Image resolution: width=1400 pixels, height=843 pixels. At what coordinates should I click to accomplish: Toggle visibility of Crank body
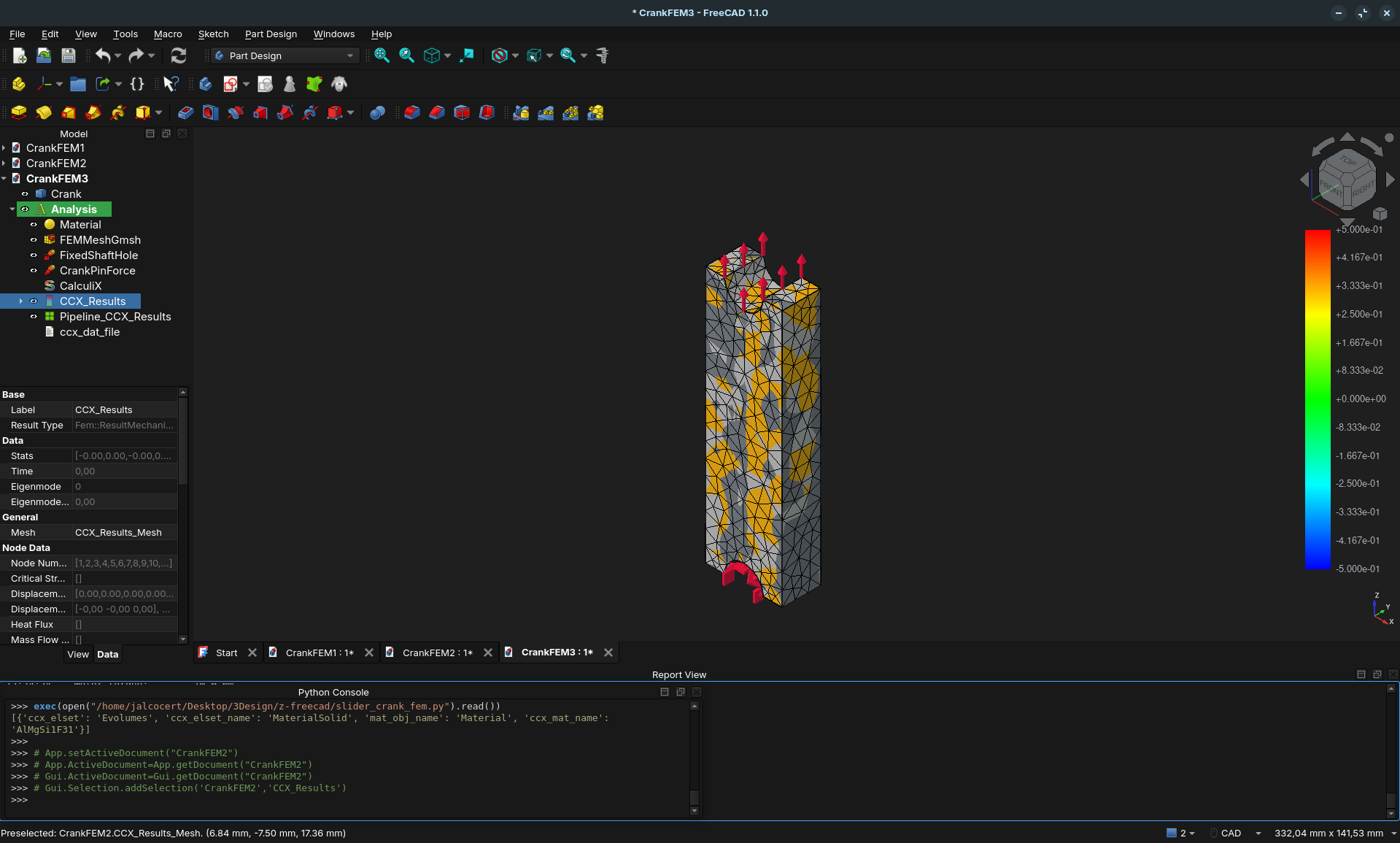pyautogui.click(x=25, y=194)
